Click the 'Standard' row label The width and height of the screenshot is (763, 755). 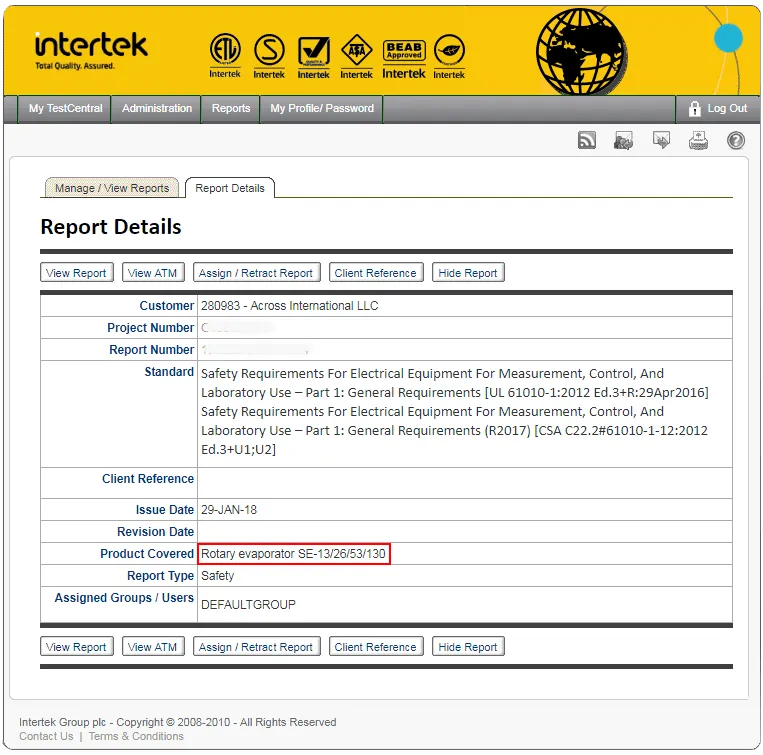(x=169, y=372)
